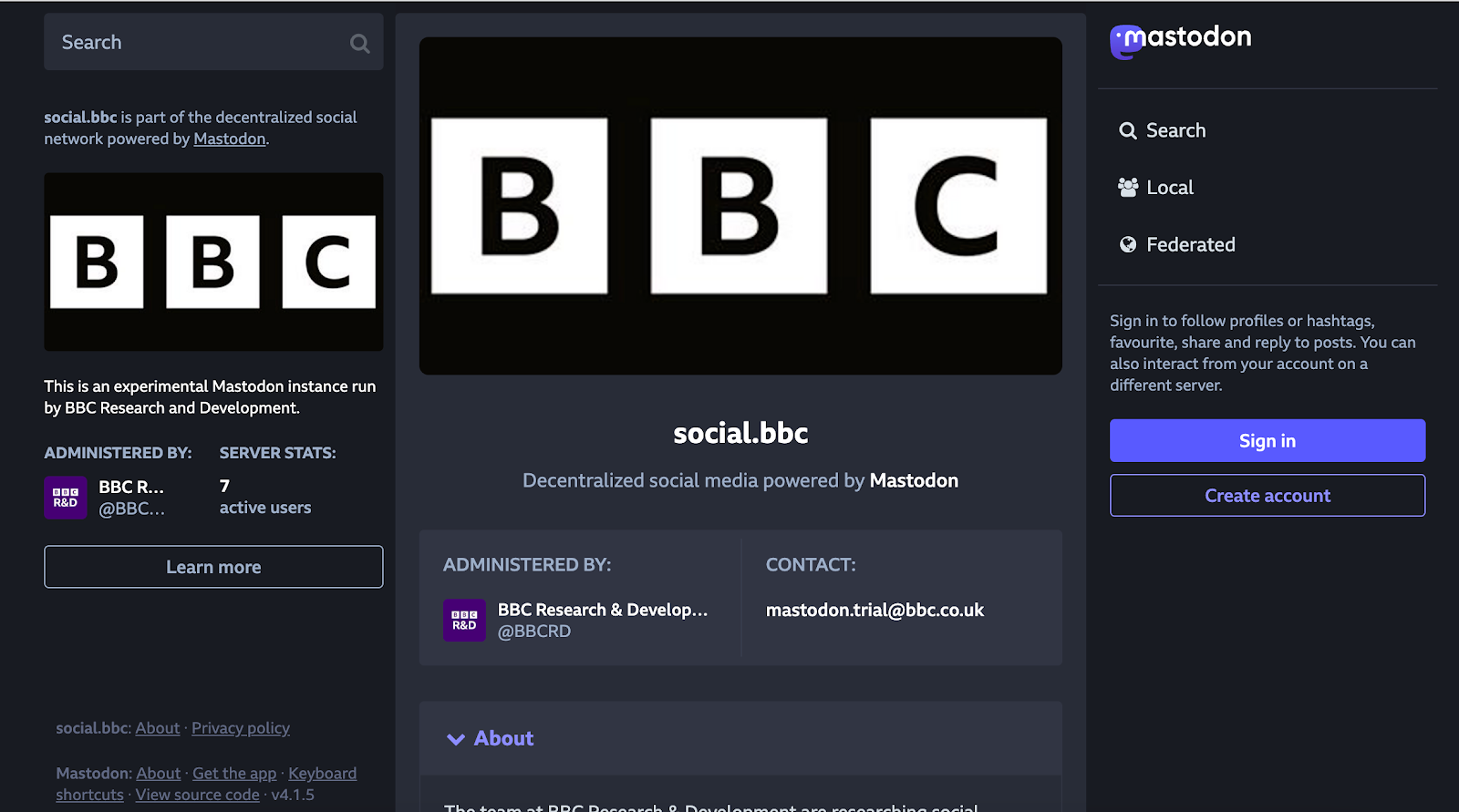Click the magnifier icon in the search box

tap(359, 43)
